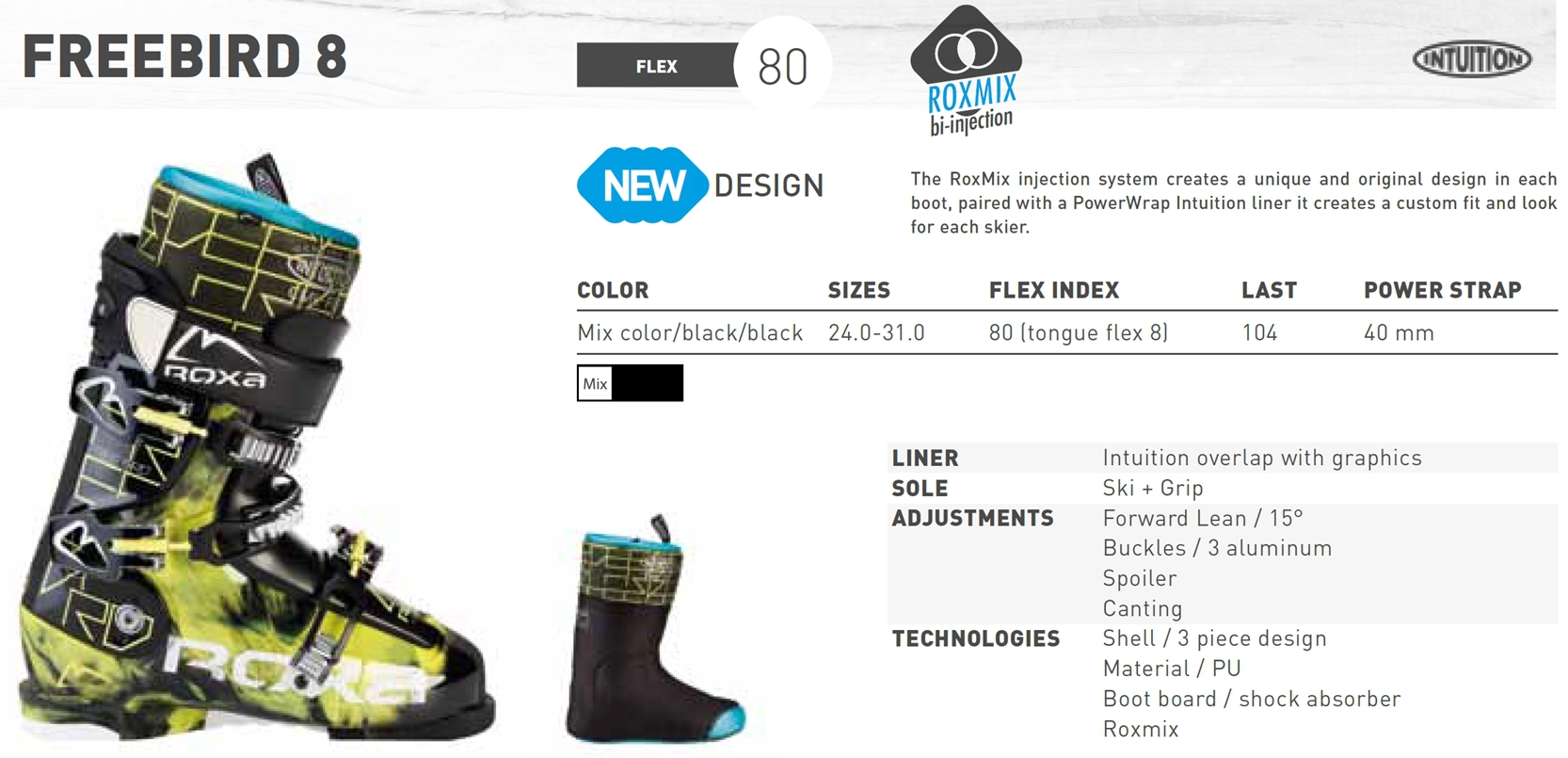
Task: Click the RoxMix bi-injection logo
Action: (x=967, y=72)
